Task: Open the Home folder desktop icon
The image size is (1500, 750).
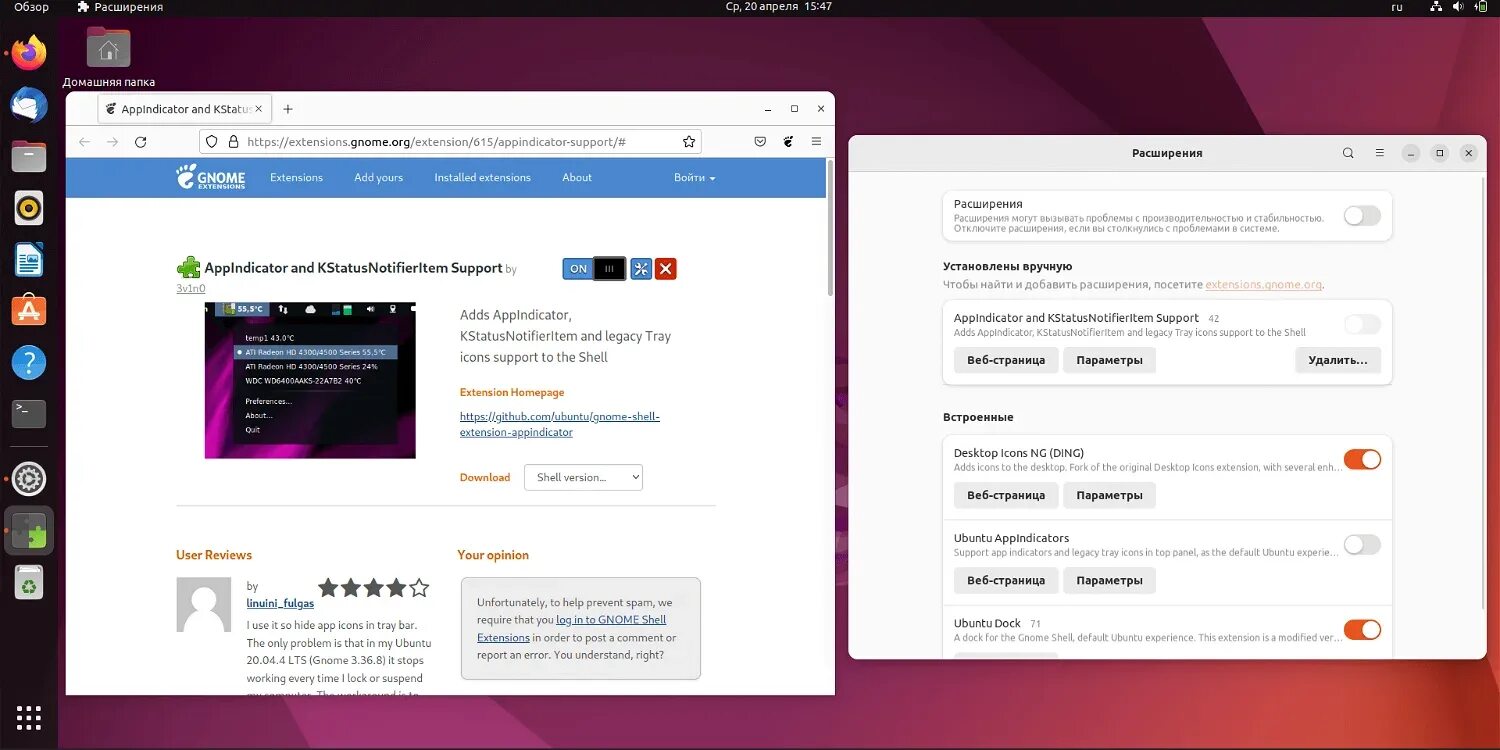Action: click(108, 57)
